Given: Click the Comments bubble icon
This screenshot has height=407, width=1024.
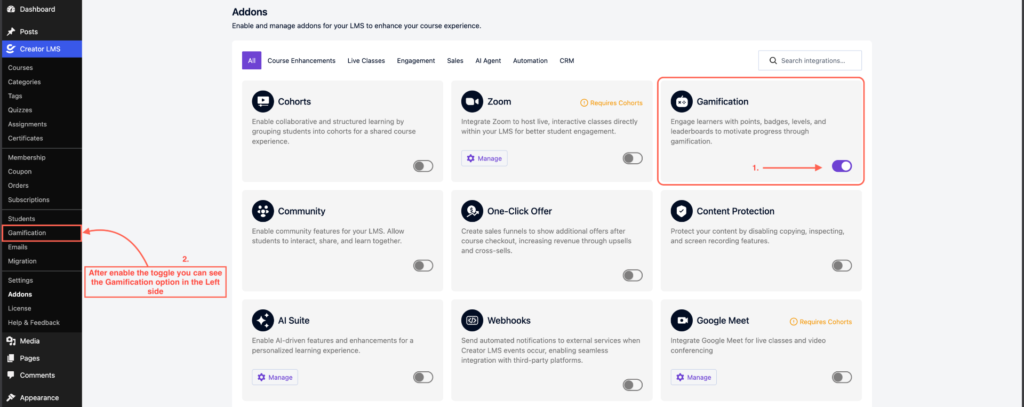Looking at the screenshot, I should (x=11, y=375).
